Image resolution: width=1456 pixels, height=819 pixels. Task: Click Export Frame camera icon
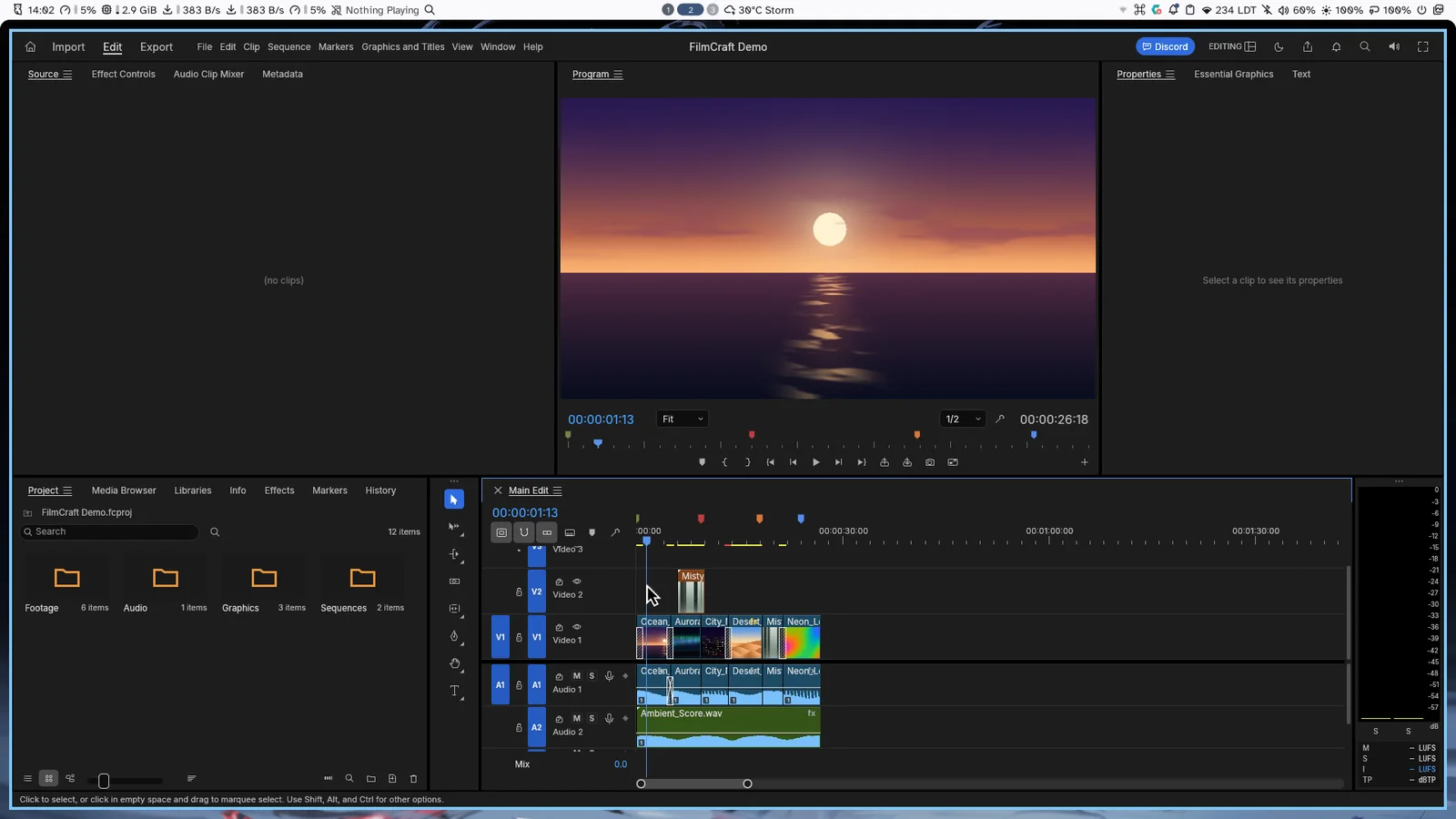[929, 462]
